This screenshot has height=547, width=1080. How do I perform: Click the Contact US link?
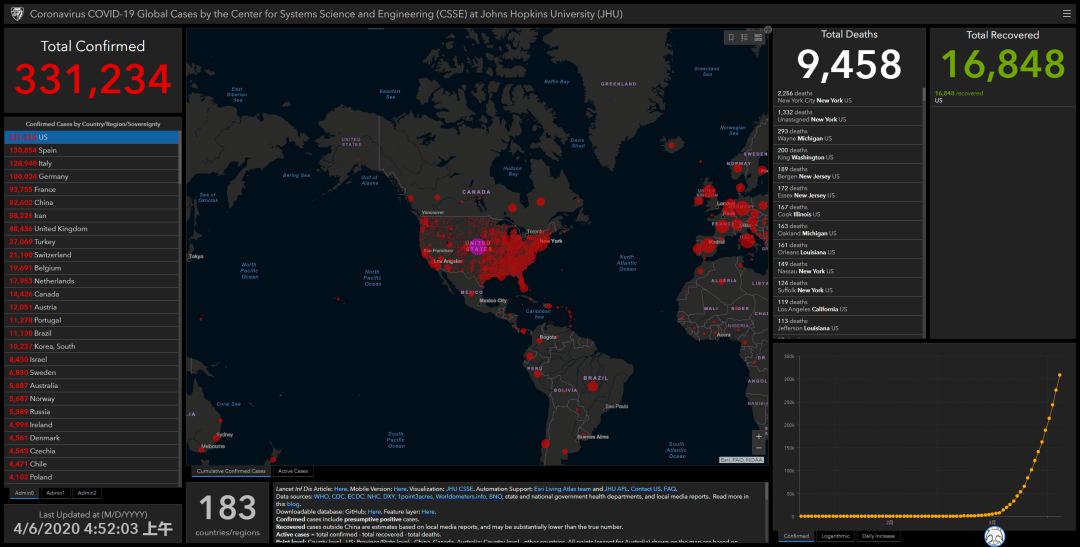(645, 488)
